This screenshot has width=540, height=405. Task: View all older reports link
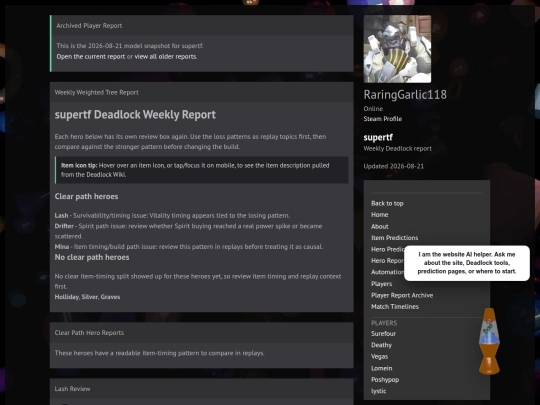(165, 56)
